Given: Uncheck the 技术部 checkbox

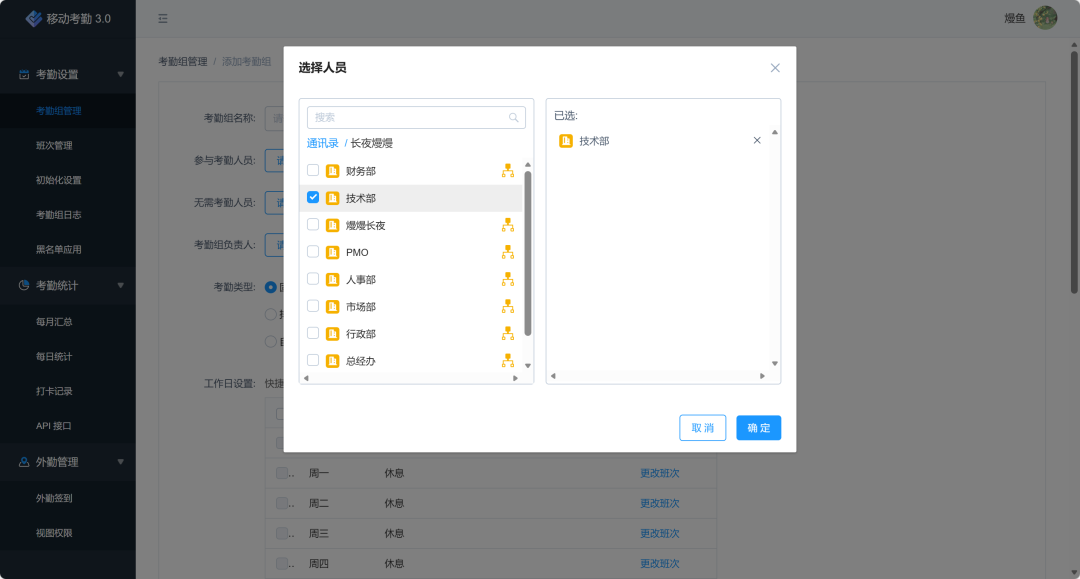Looking at the screenshot, I should 311,197.
